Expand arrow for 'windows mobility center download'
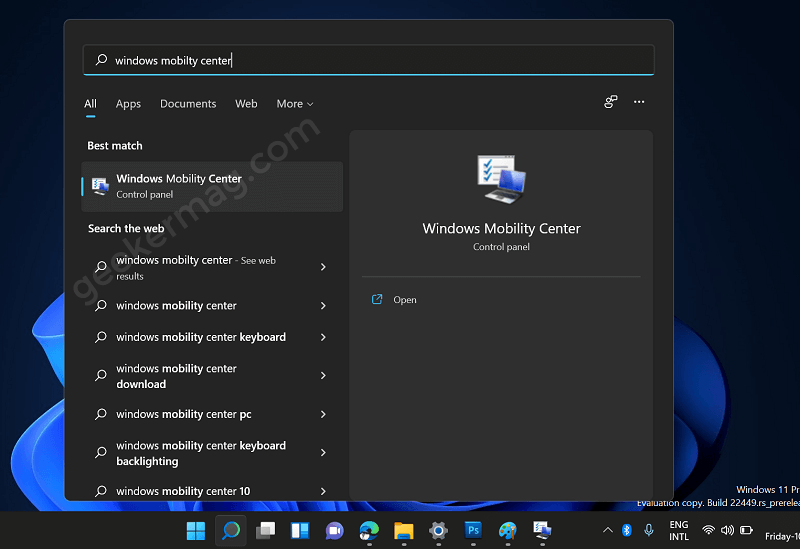Image resolution: width=800 pixels, height=549 pixels. [x=323, y=376]
